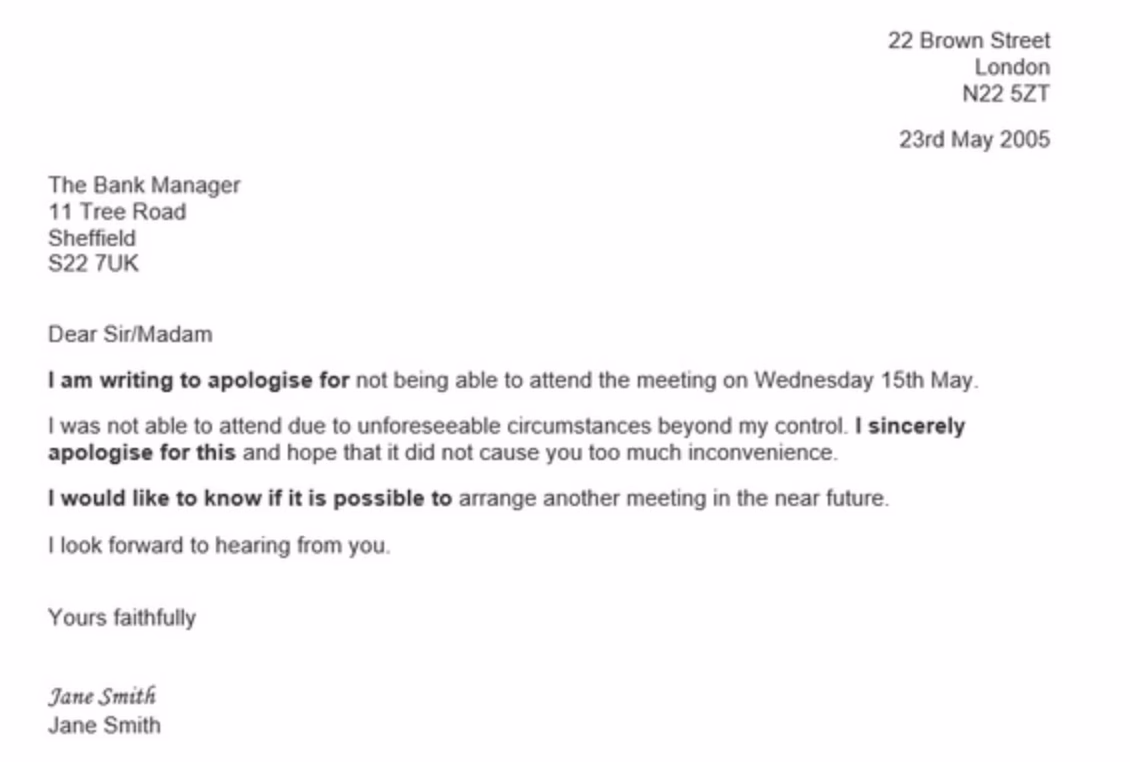Click the date '23rd May 2005'

click(974, 140)
